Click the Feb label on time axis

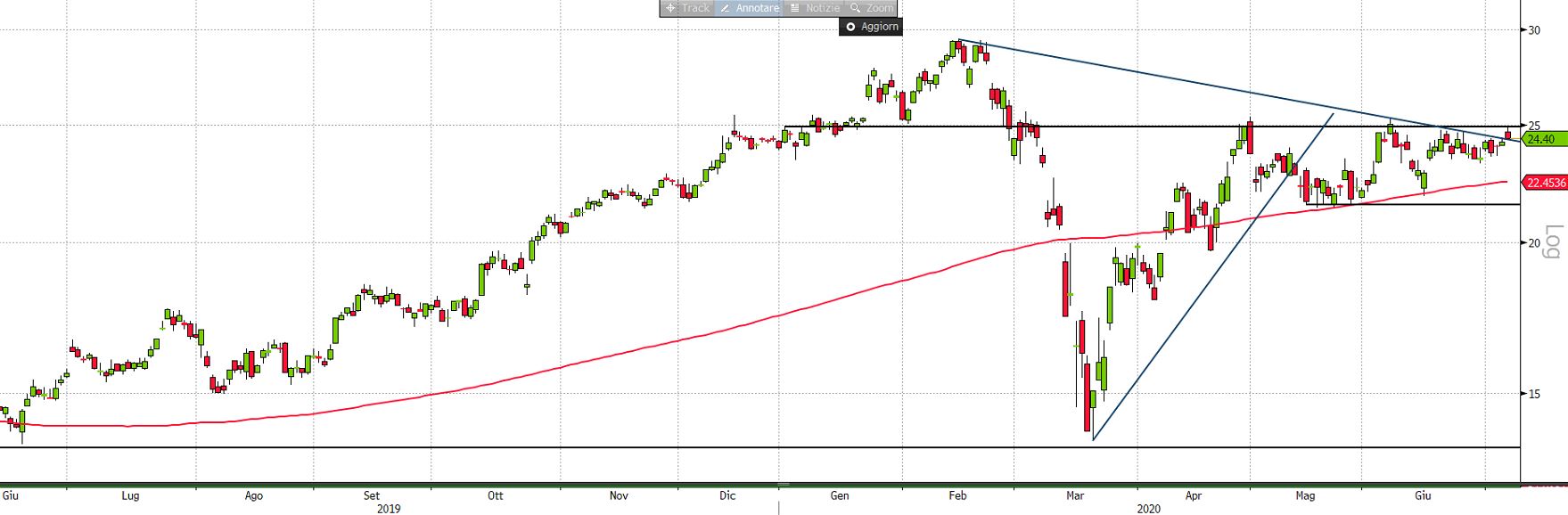[x=958, y=495]
